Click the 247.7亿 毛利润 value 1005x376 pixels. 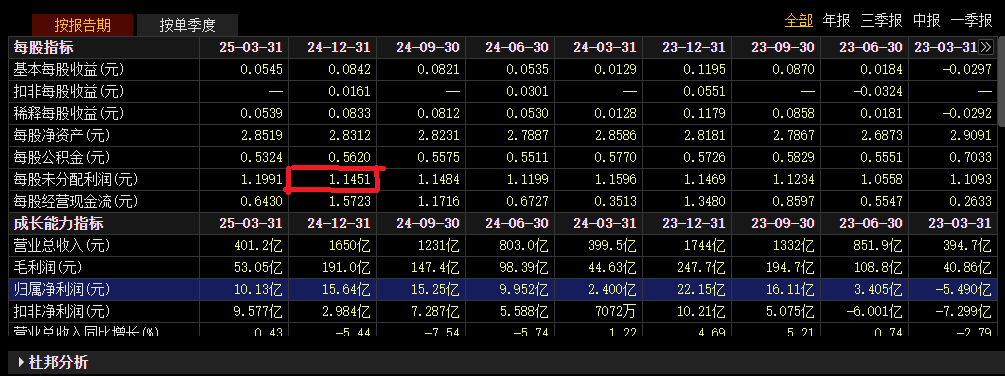pyautogui.click(x=700, y=267)
